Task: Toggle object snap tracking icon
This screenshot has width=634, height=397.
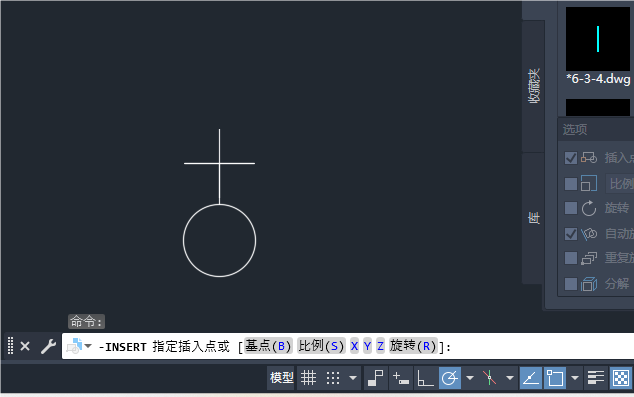Action: tap(530, 378)
